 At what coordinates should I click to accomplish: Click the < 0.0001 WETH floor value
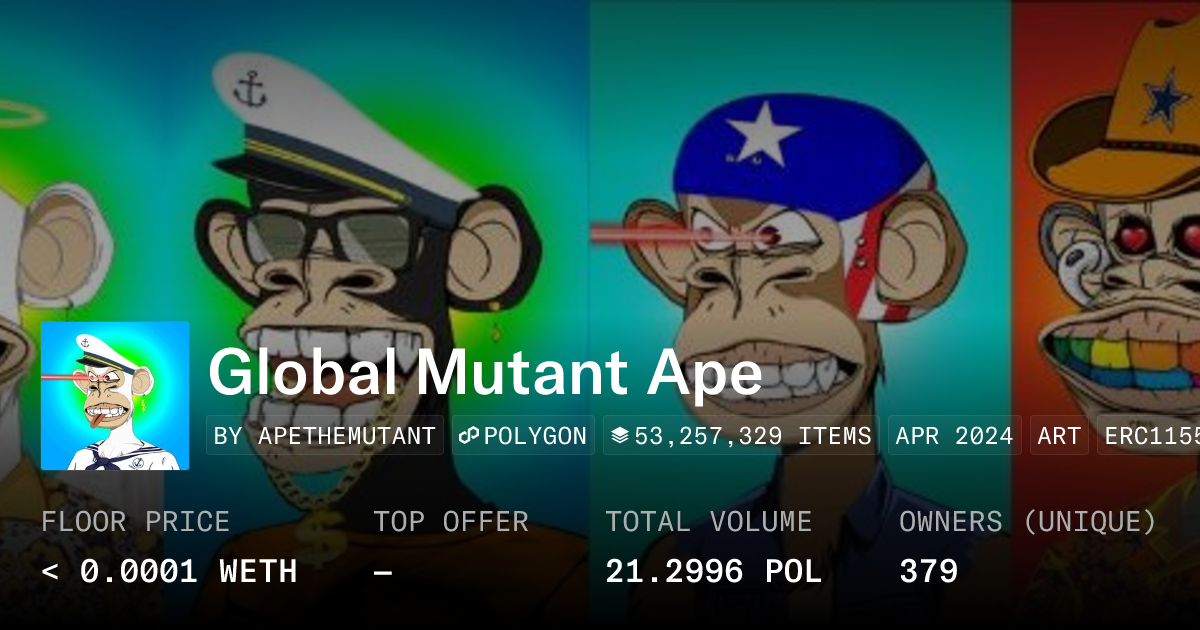click(169, 571)
